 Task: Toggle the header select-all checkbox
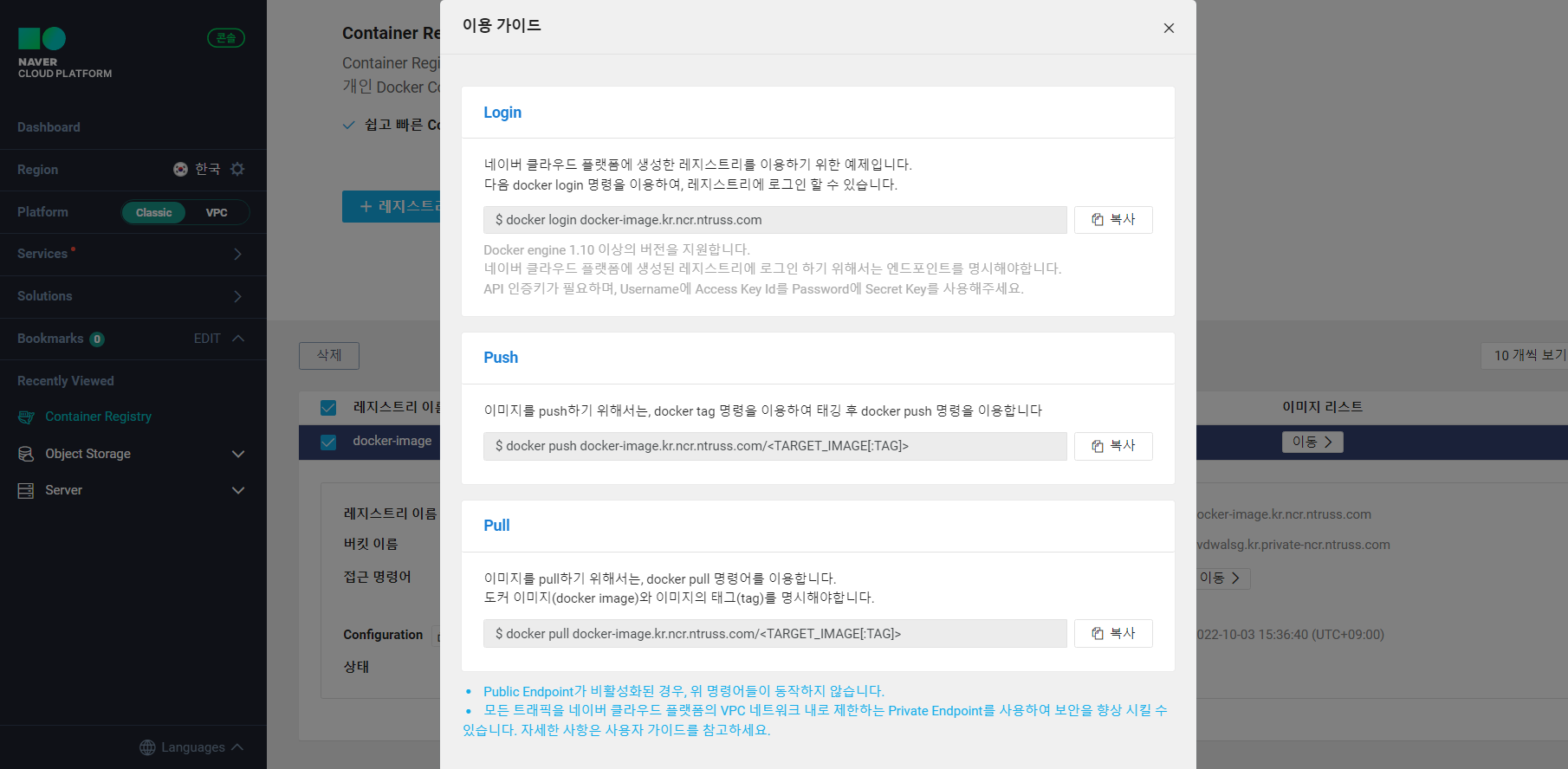328,407
